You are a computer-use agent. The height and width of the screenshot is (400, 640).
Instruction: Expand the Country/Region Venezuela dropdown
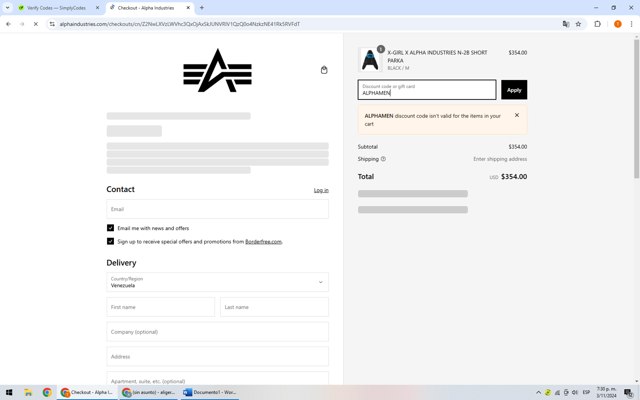point(217,282)
